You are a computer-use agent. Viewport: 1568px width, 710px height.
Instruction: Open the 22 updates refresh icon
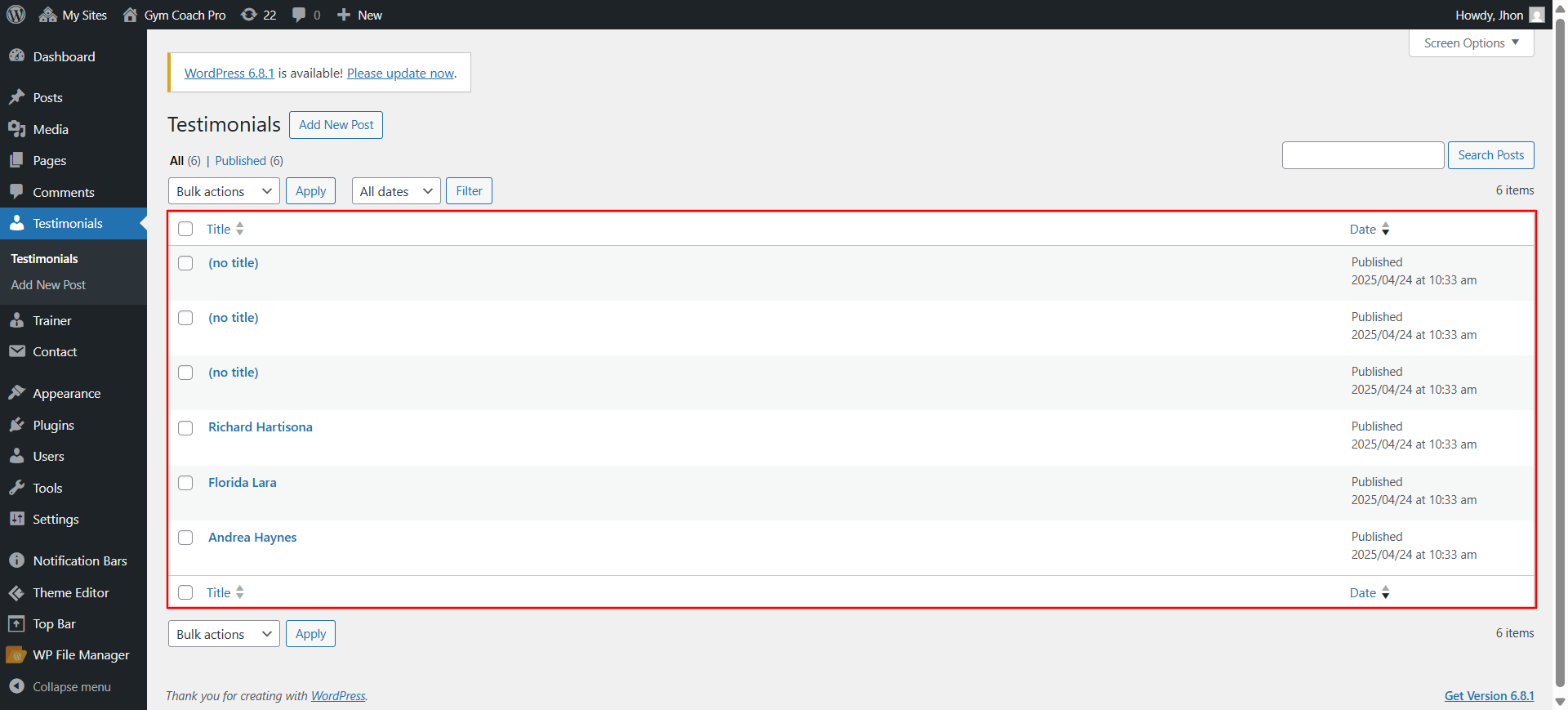(249, 15)
